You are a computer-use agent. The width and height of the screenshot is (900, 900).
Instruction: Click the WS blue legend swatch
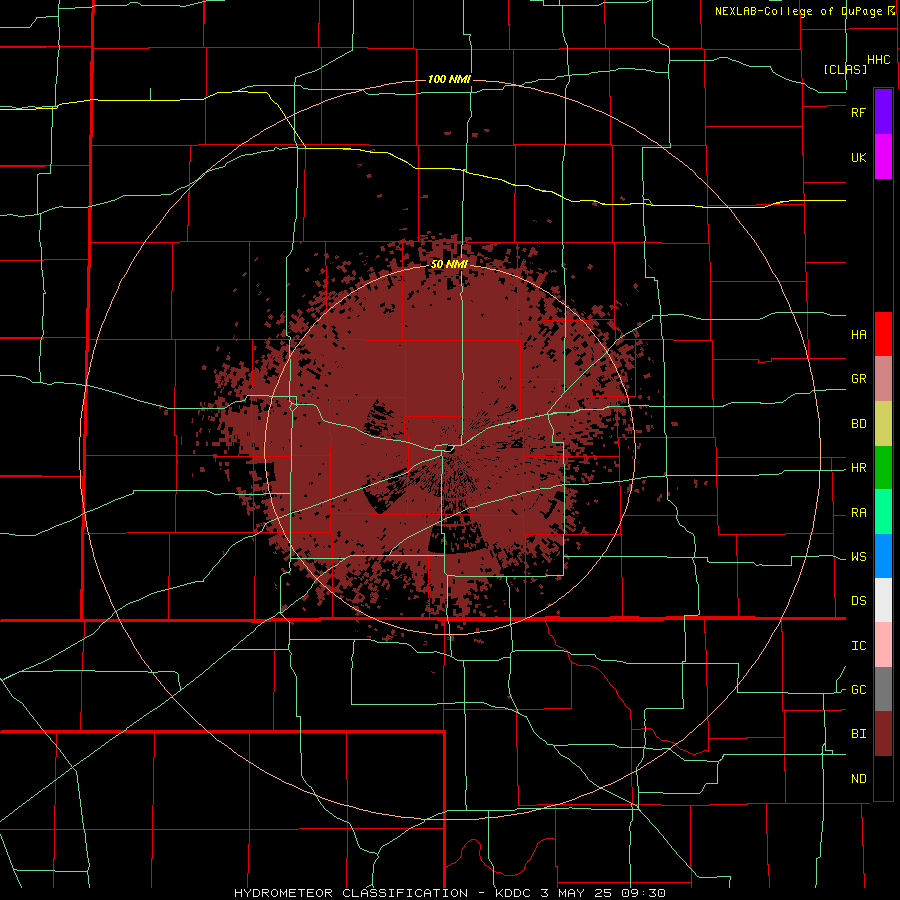883,556
